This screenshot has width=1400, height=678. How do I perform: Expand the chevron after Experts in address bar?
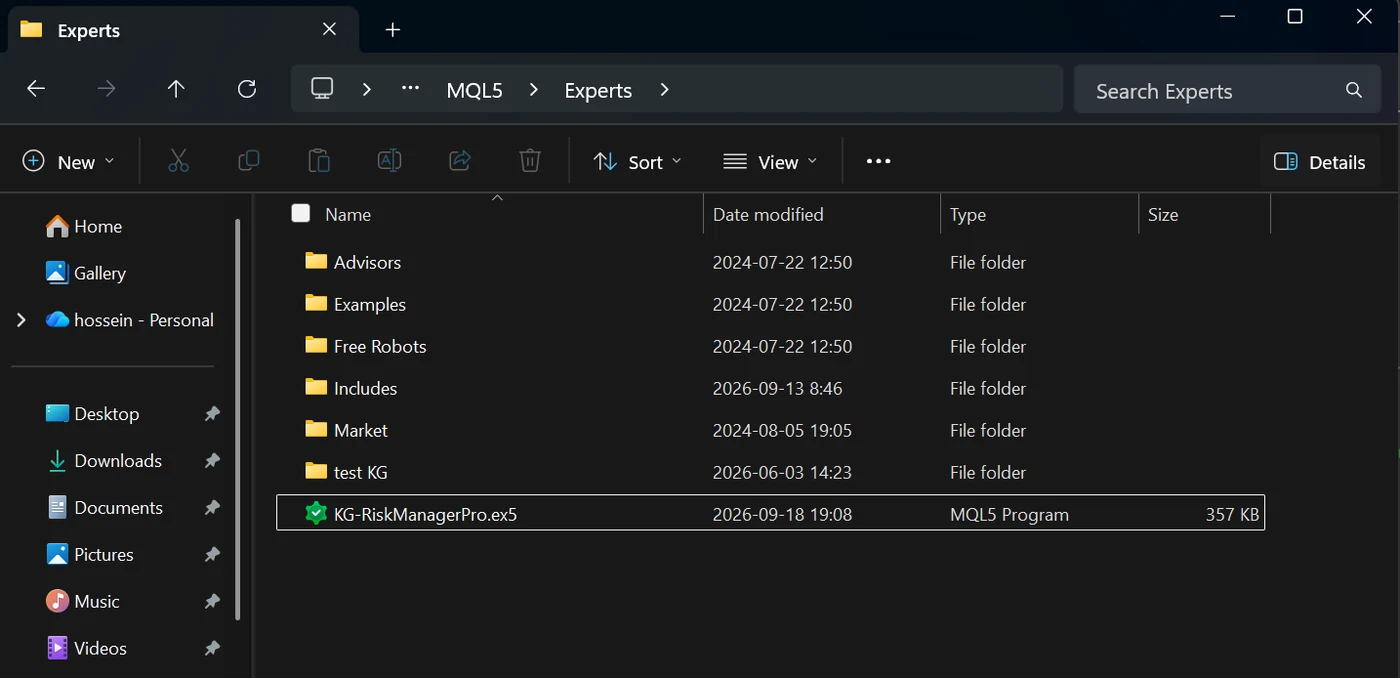click(x=665, y=90)
